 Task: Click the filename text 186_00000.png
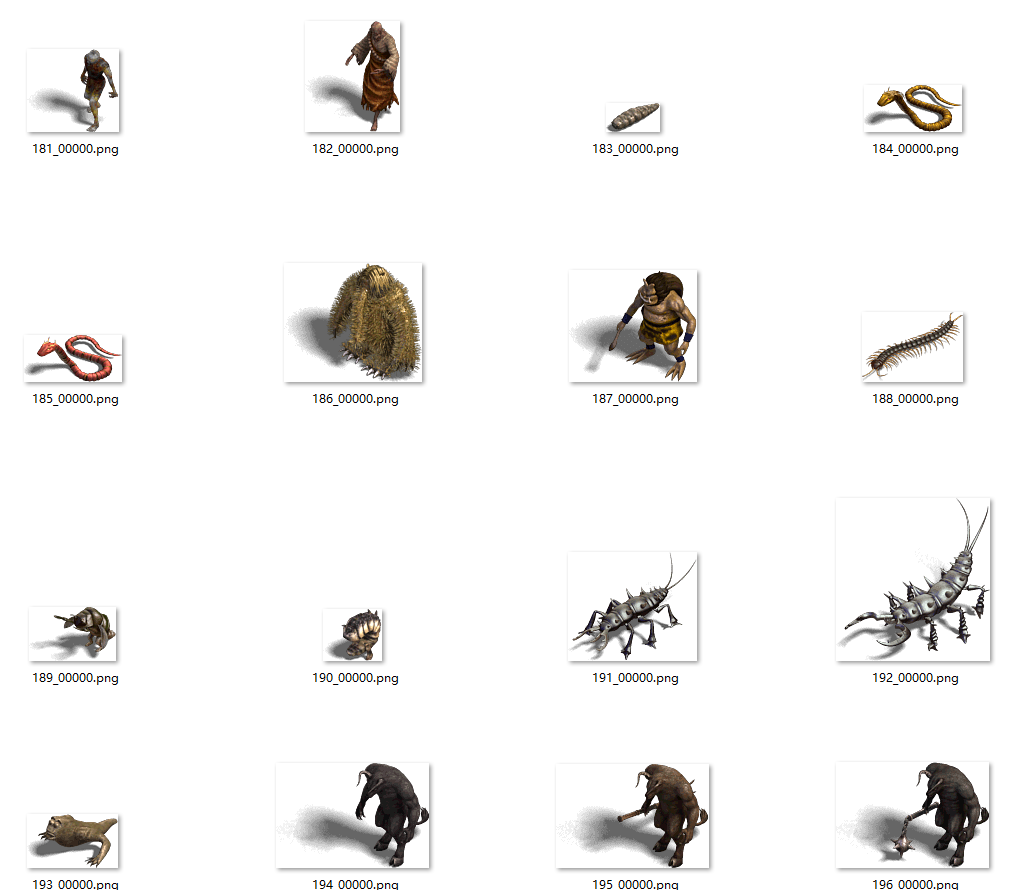pos(355,399)
